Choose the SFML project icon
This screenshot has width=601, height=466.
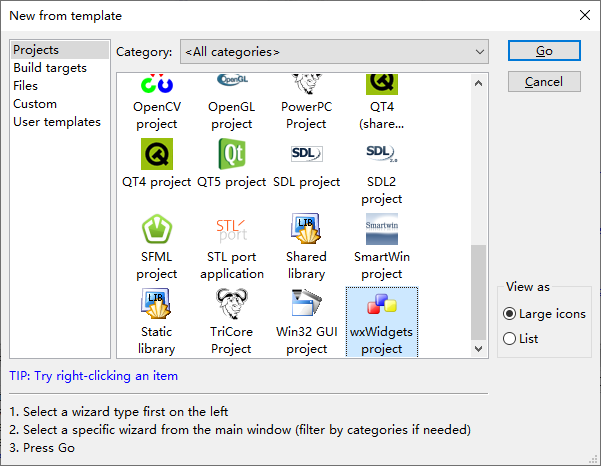tap(157, 229)
